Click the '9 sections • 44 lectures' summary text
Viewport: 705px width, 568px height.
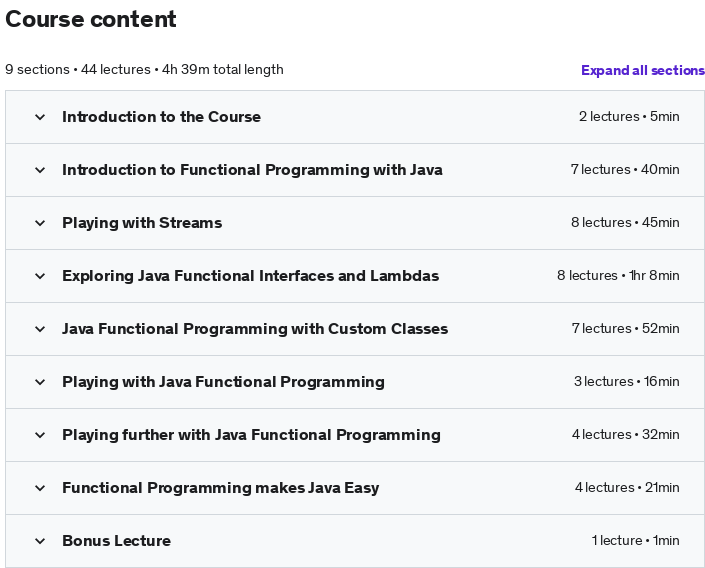click(x=78, y=70)
